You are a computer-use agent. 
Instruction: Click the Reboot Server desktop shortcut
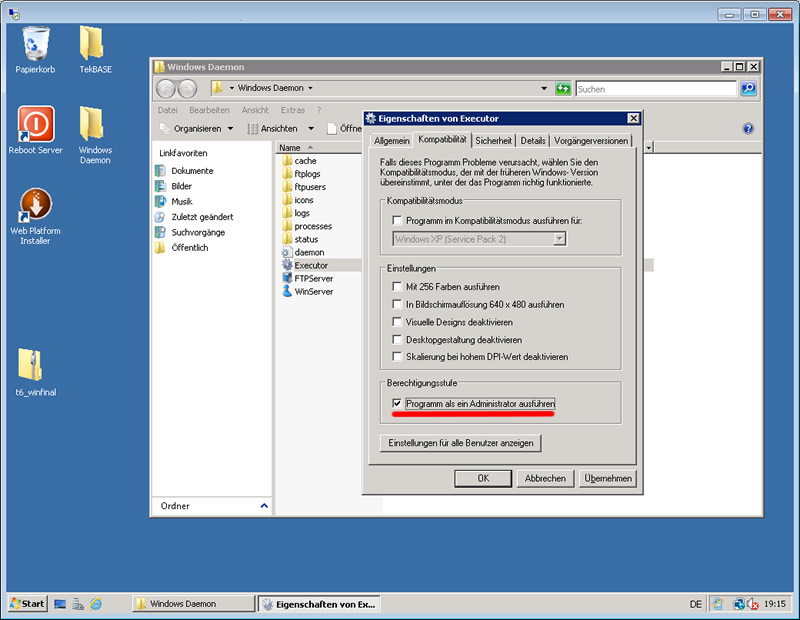35,130
